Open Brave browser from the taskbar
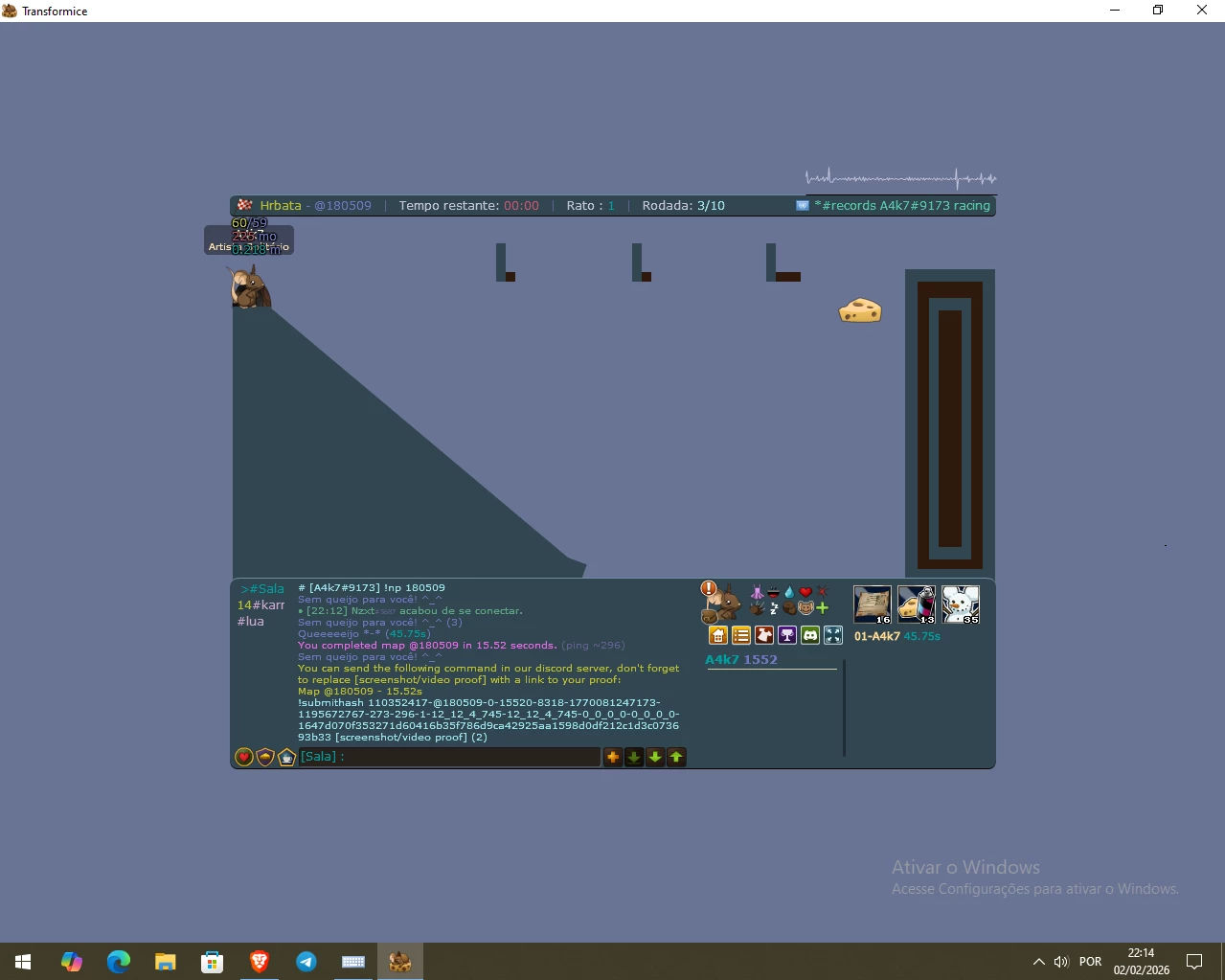 (x=260, y=961)
